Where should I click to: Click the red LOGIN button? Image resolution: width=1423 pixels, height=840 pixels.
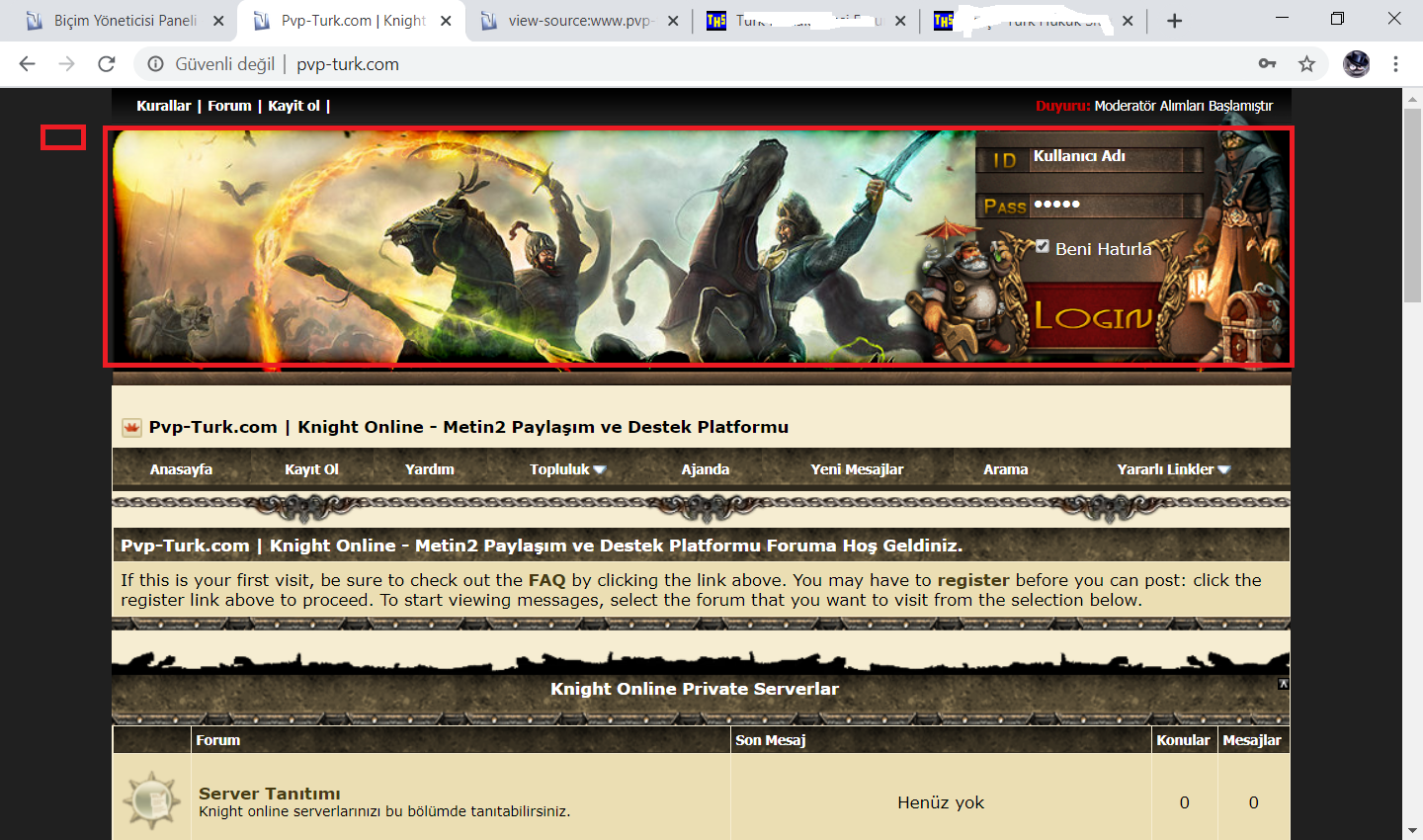(1093, 316)
